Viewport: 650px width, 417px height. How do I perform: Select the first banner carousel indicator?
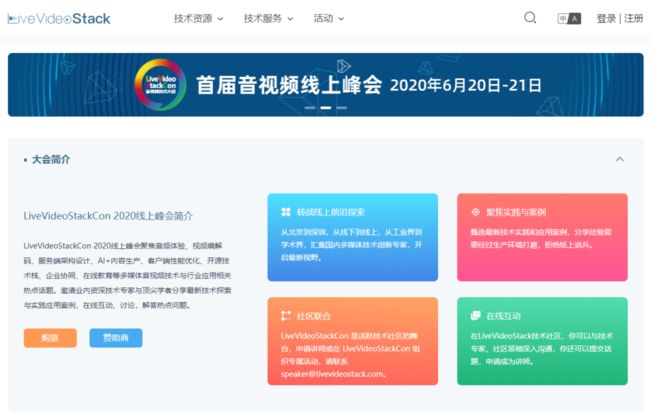click(x=310, y=108)
